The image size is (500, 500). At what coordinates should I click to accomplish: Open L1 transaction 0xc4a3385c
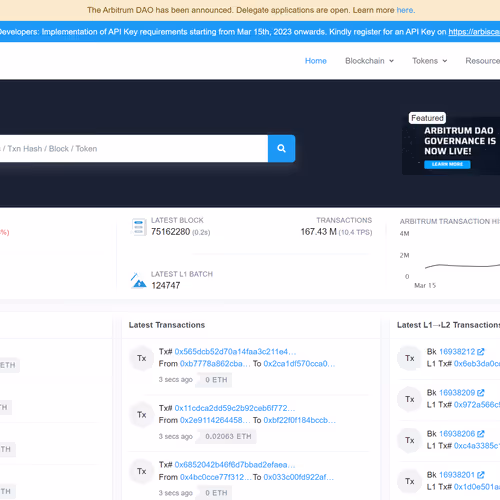(477, 446)
